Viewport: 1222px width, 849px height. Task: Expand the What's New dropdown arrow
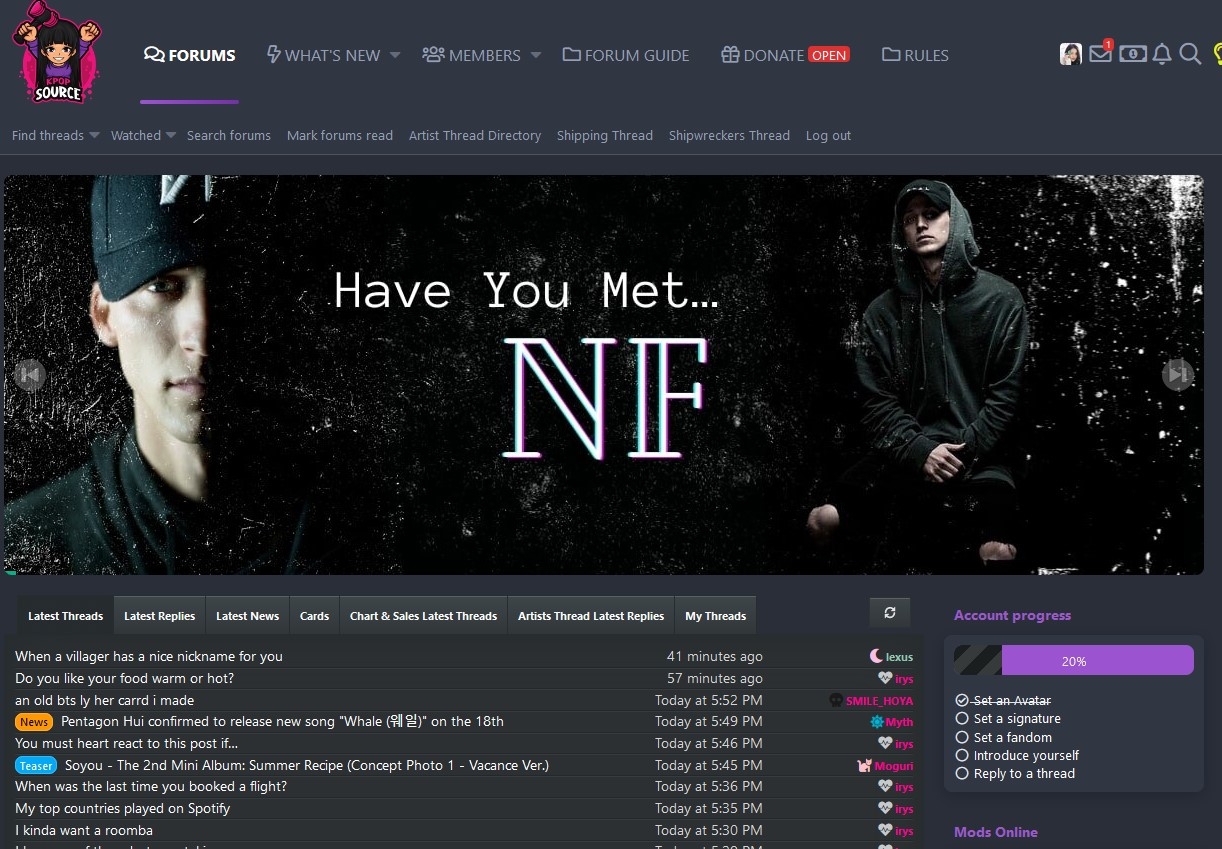tap(395, 55)
